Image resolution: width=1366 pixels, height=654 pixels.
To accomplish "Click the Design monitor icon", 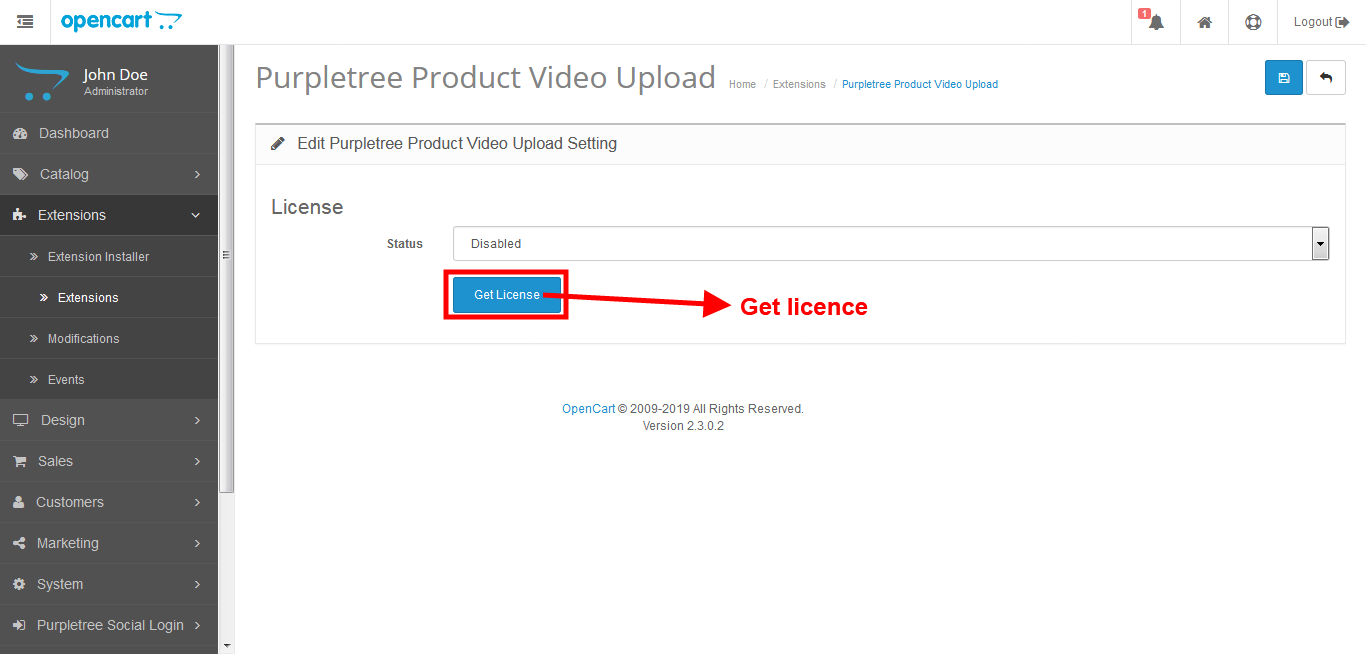I will click(20, 420).
